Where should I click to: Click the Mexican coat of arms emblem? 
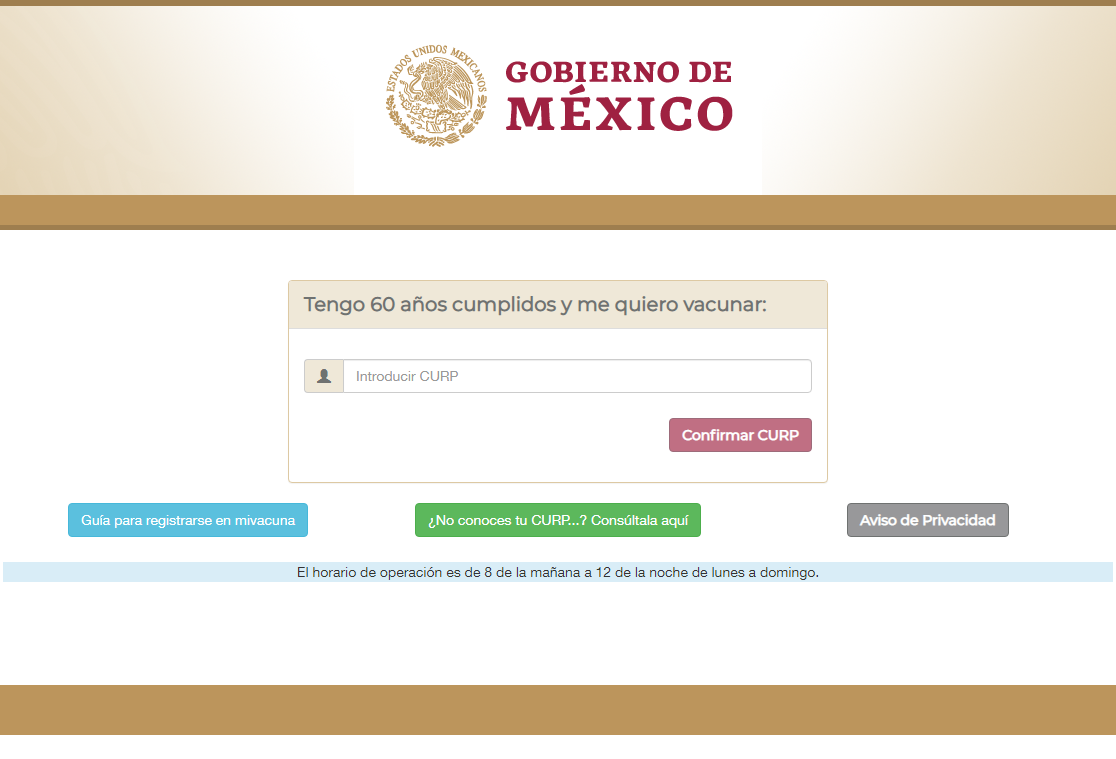click(437, 96)
